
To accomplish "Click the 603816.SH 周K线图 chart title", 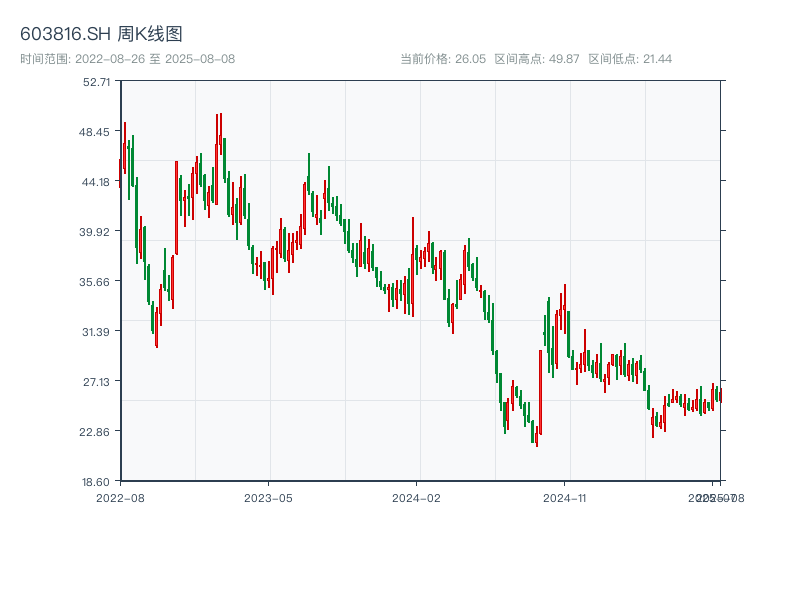I will 101,35.
